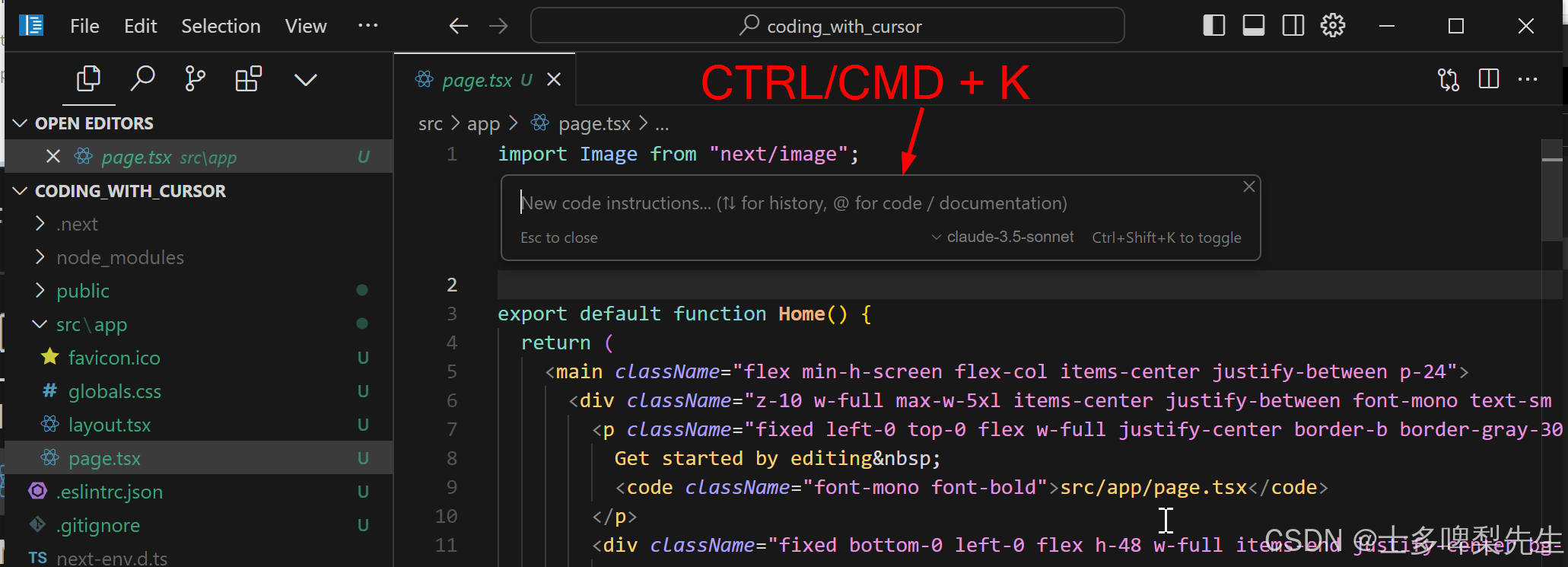Click the breadcrumb ellipsis symbol segment
The height and width of the screenshot is (567, 1568).
[x=662, y=124]
